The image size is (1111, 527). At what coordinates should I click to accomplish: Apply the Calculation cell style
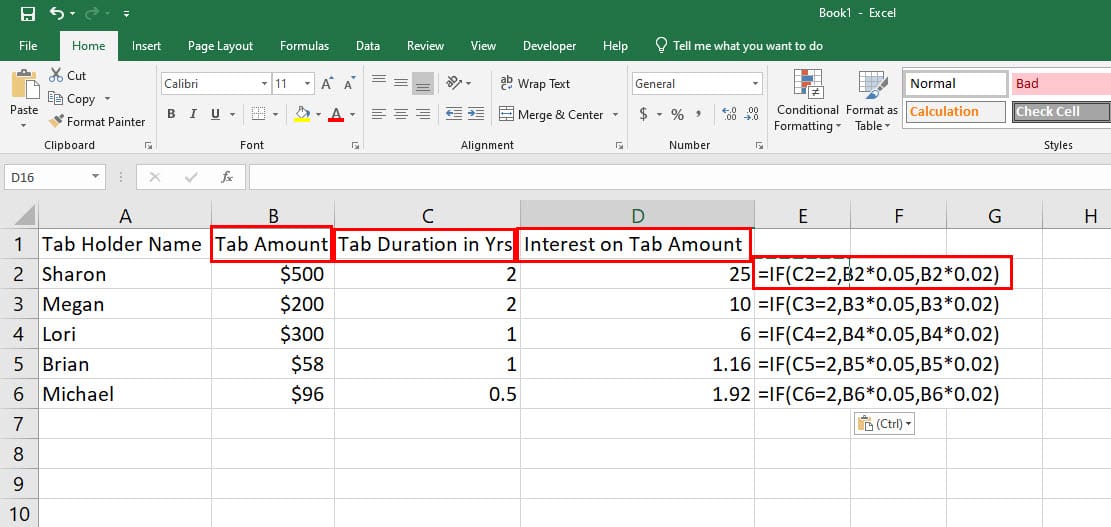pyautogui.click(x=956, y=111)
